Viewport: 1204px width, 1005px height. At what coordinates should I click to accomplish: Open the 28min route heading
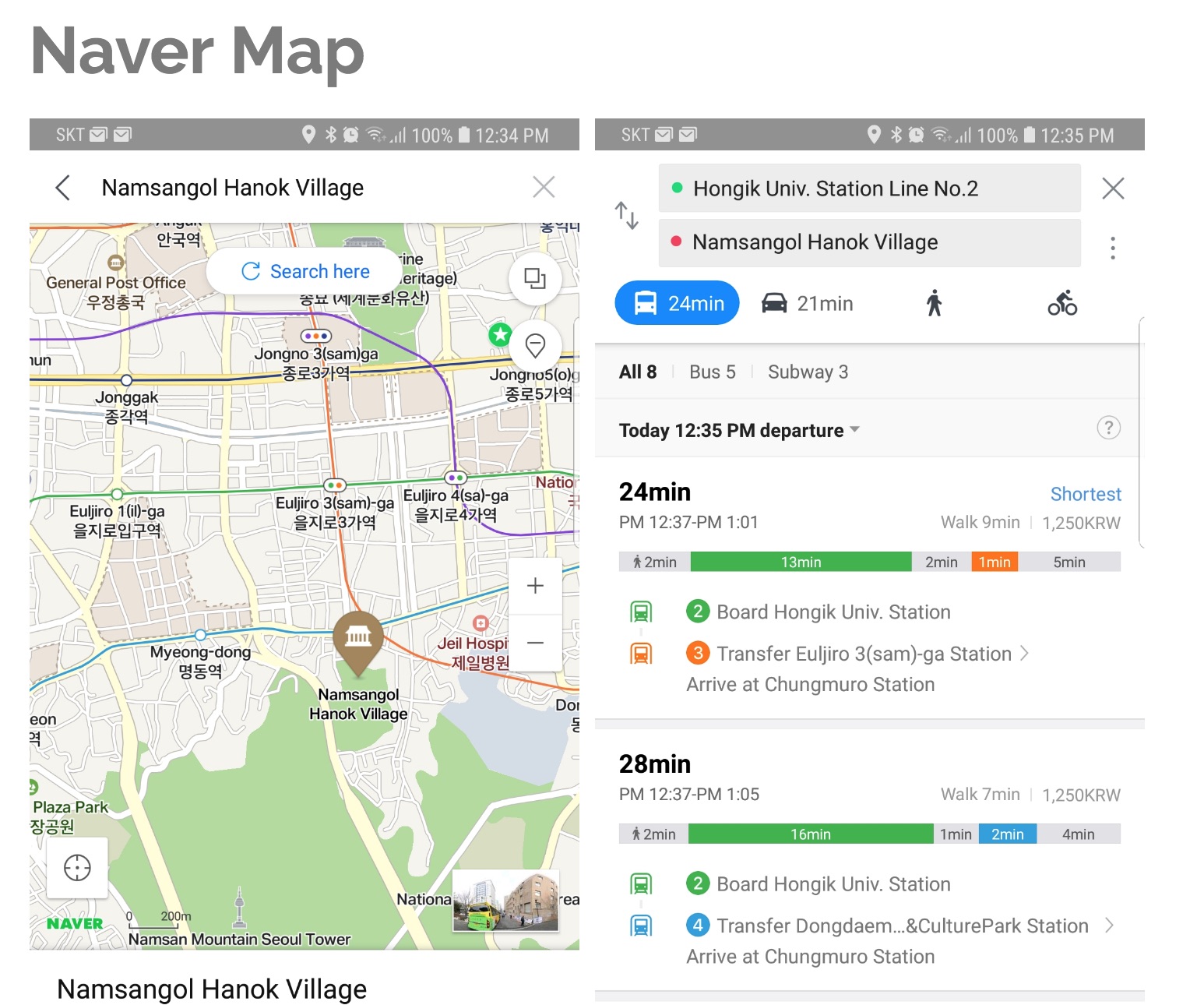(655, 763)
